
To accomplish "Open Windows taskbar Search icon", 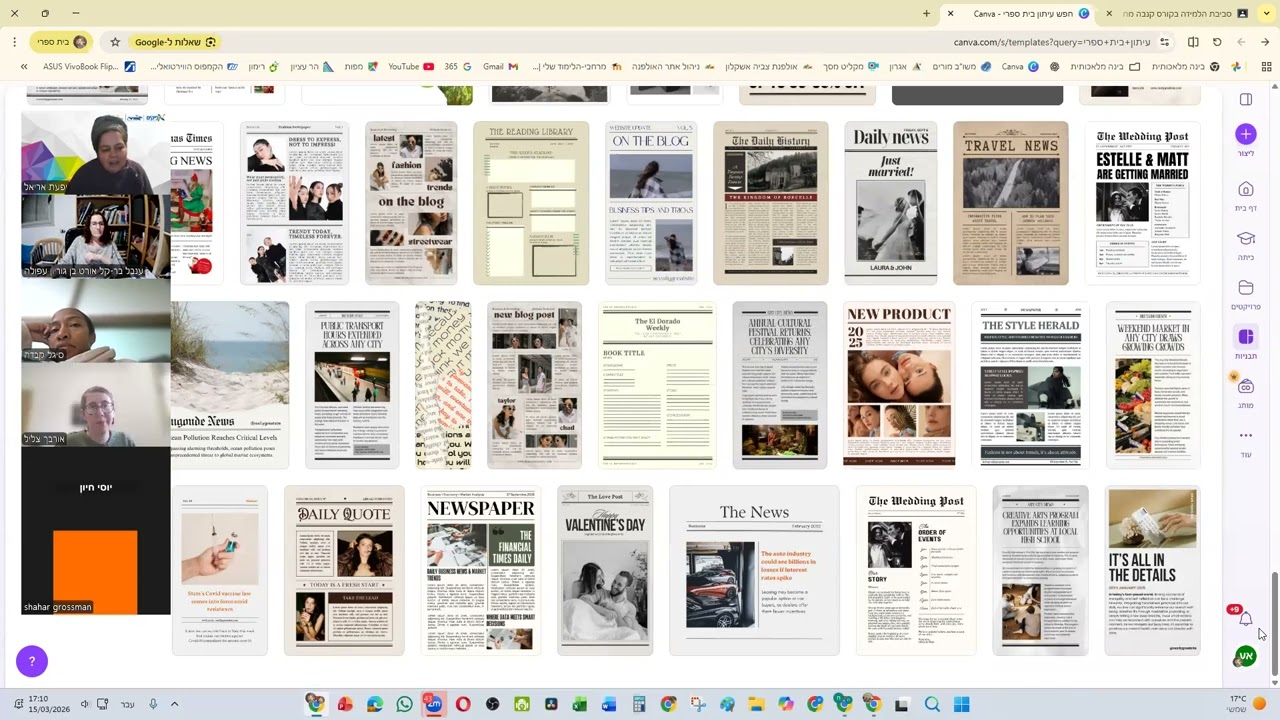I will point(932,704).
